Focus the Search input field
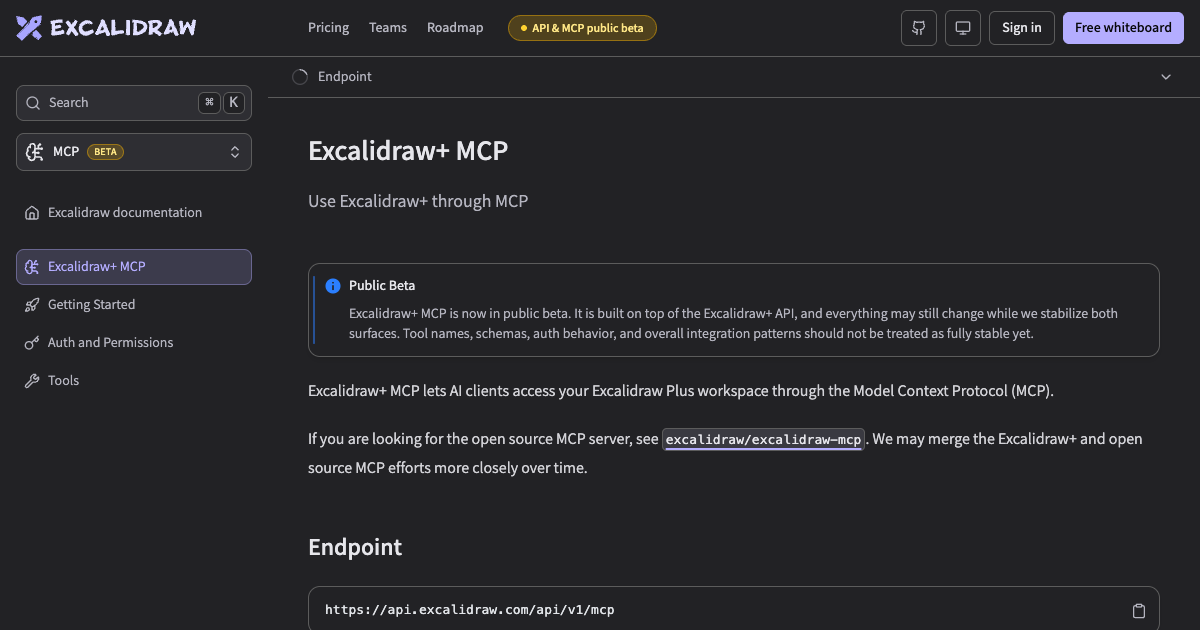The height and width of the screenshot is (630, 1200). (x=134, y=103)
